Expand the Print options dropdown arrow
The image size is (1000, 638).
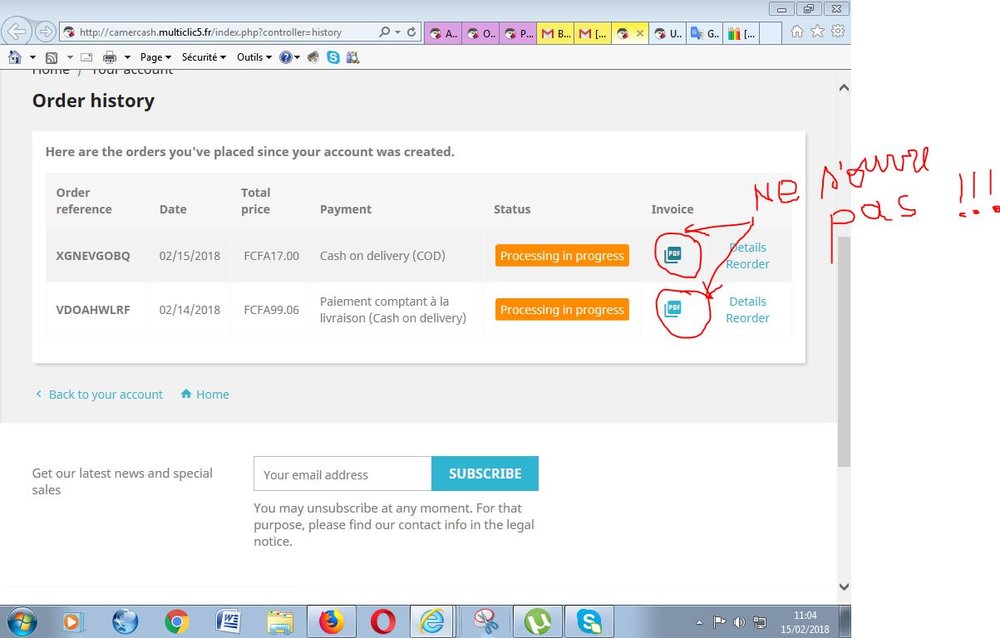127,57
